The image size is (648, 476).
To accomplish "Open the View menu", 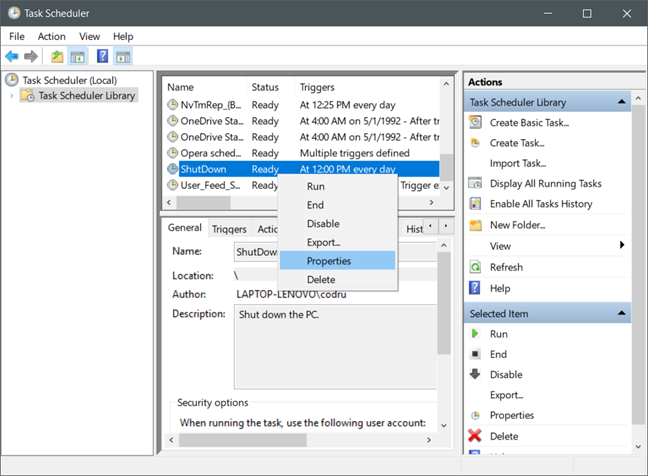I will (x=89, y=36).
